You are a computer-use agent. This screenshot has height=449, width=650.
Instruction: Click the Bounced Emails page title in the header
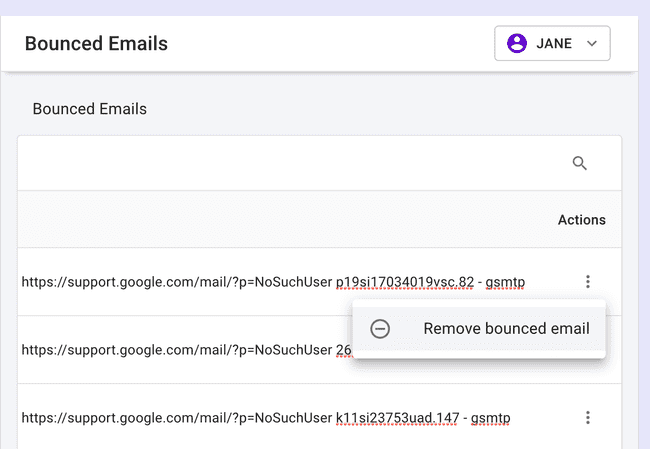click(96, 44)
